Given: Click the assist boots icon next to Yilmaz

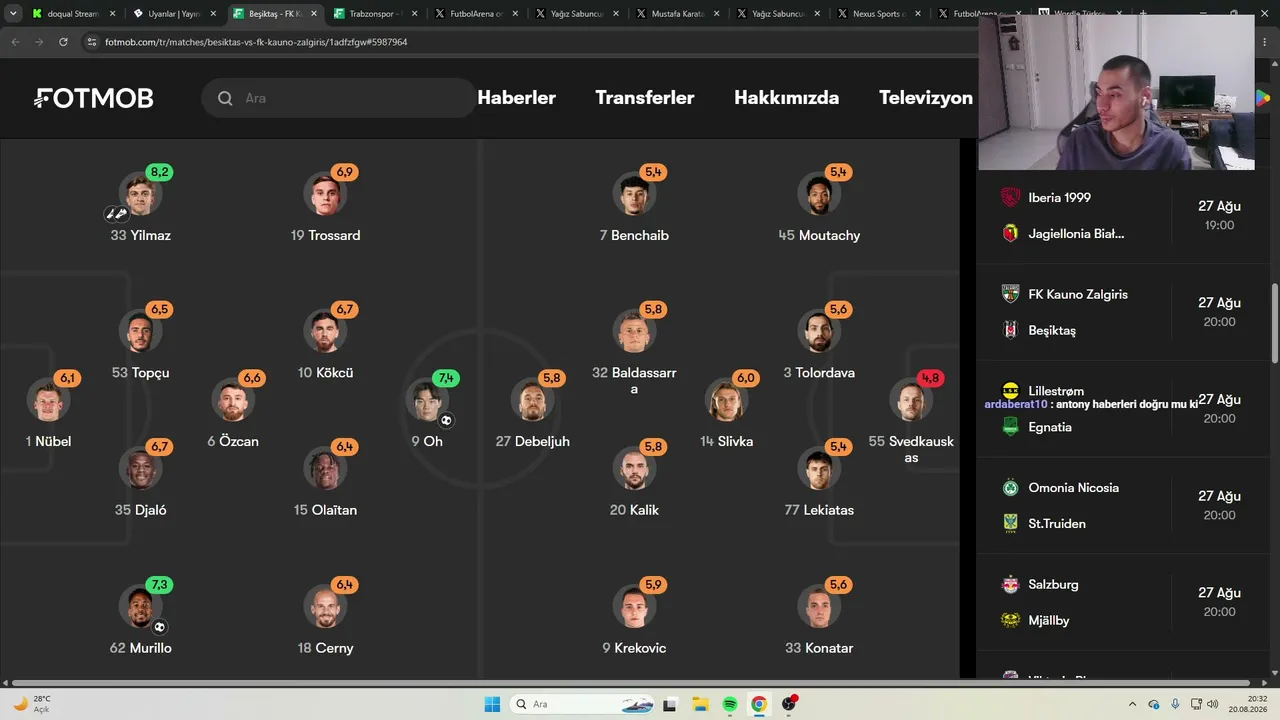Looking at the screenshot, I should pyautogui.click(x=117, y=213).
